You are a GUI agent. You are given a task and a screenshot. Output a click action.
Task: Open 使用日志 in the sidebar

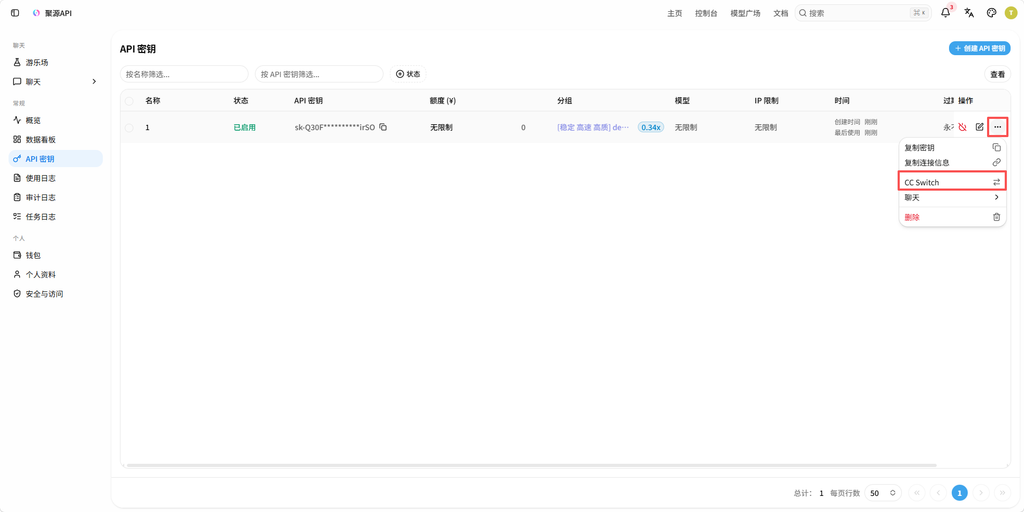click(56, 178)
